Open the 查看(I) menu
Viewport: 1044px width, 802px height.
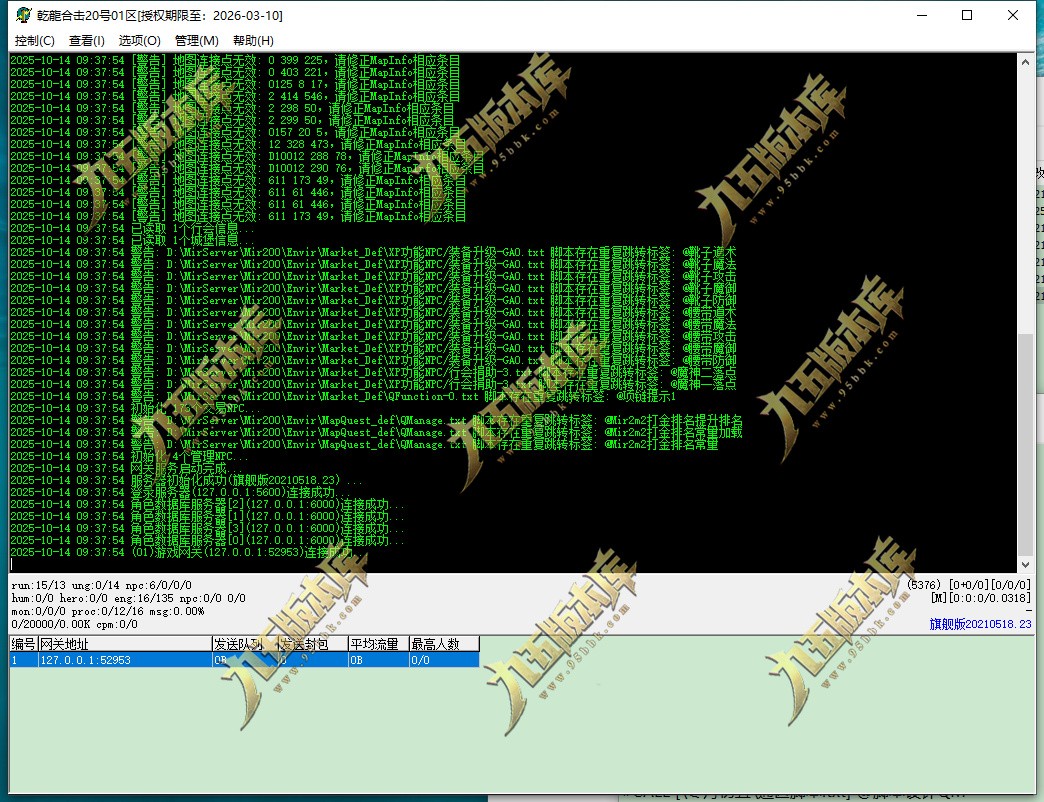87,41
